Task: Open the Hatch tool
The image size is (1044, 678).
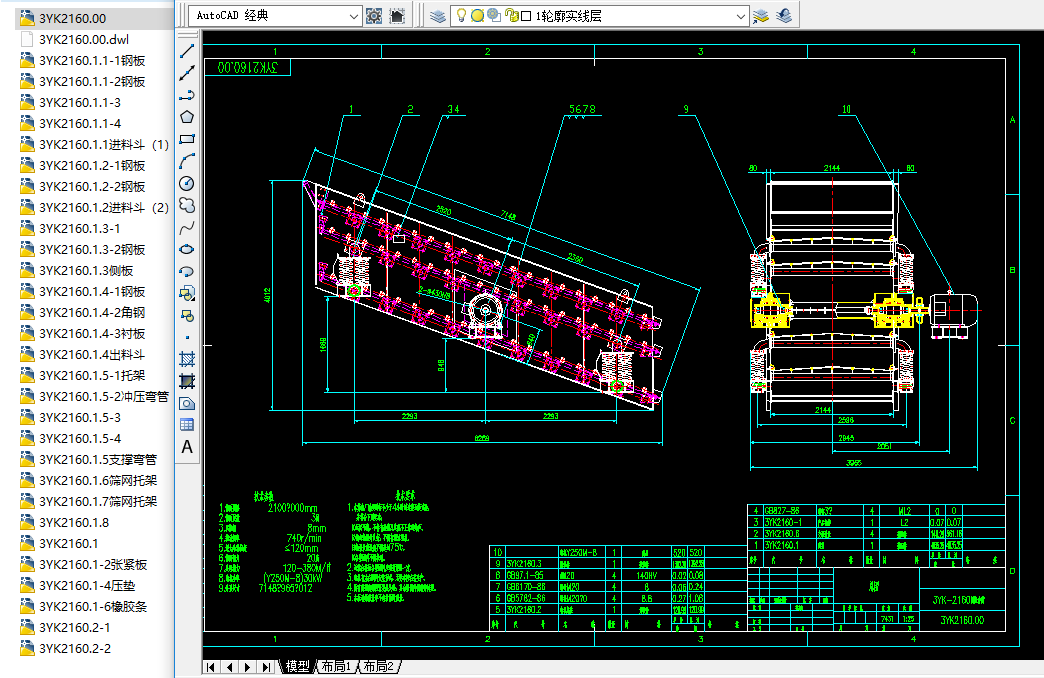Action: 187,359
